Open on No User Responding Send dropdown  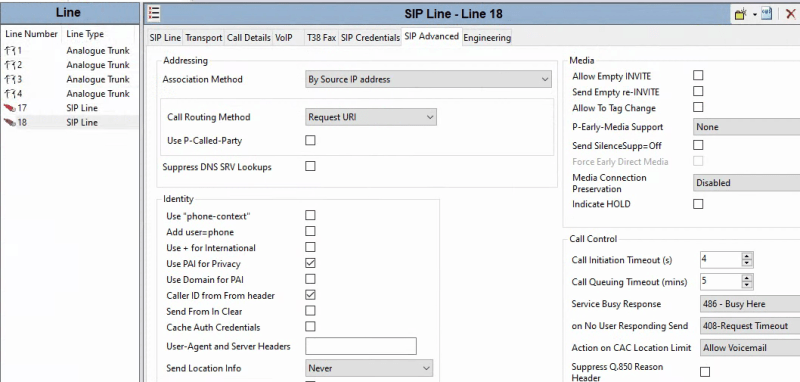point(750,326)
